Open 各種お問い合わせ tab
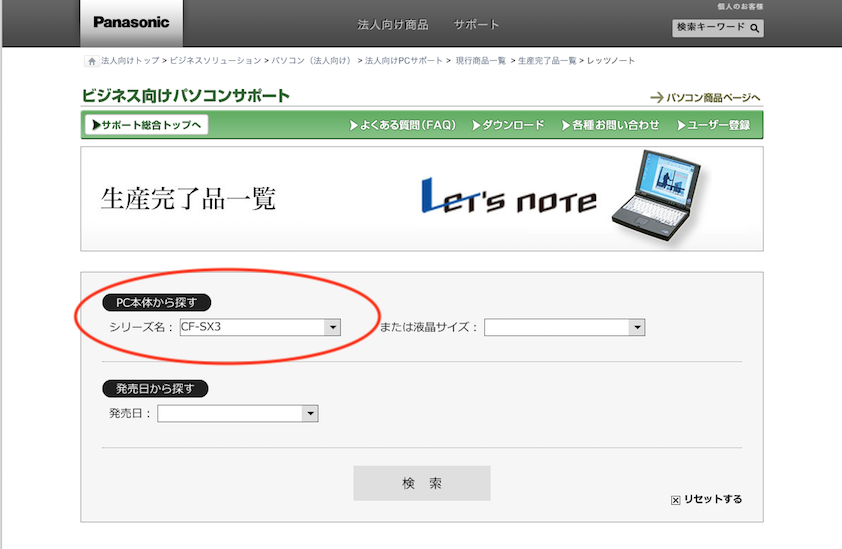This screenshot has height=549, width=842. click(611, 125)
